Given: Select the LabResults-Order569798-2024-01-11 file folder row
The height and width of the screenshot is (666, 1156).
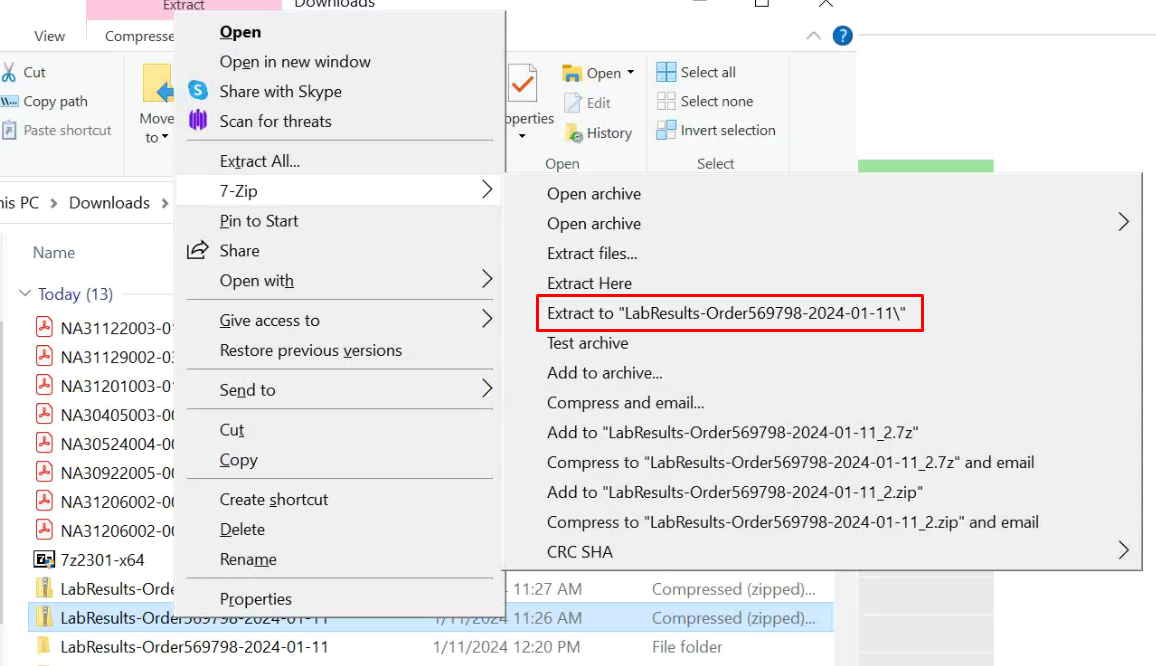Looking at the screenshot, I should coord(194,647).
